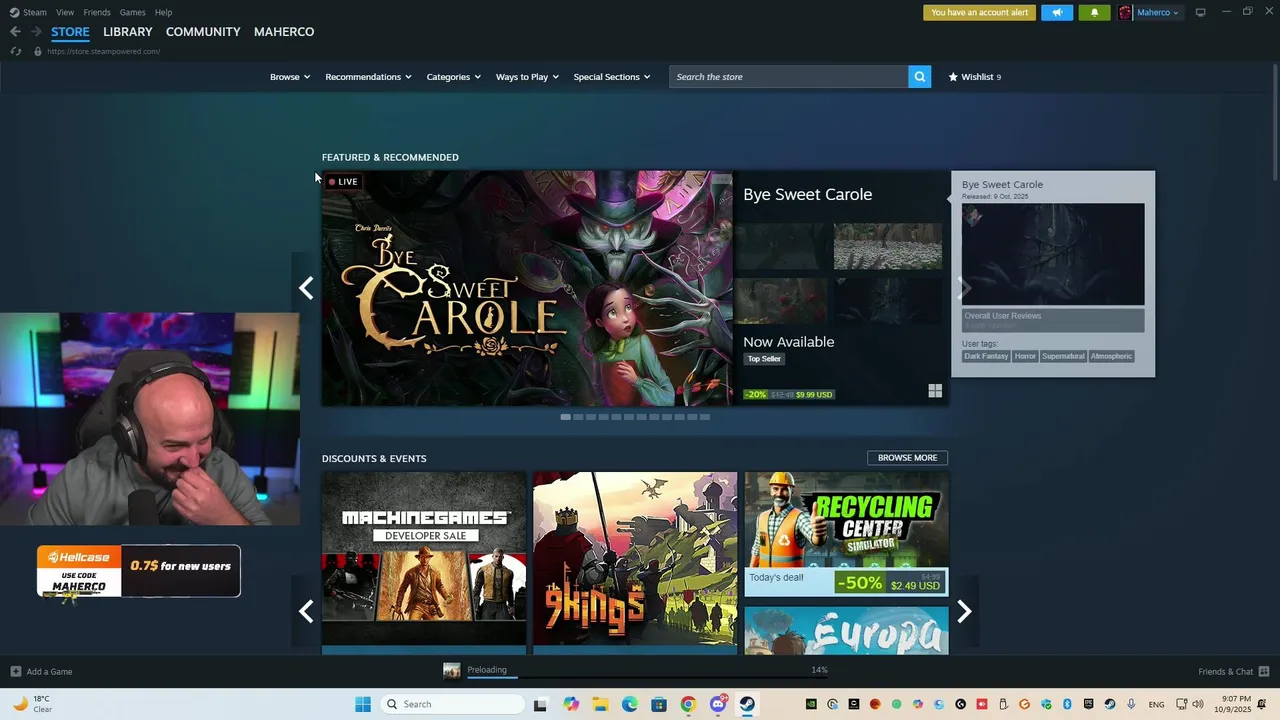Screen dimensions: 1280x720
Task: Click the Top Seller tag
Action: [x=764, y=359]
